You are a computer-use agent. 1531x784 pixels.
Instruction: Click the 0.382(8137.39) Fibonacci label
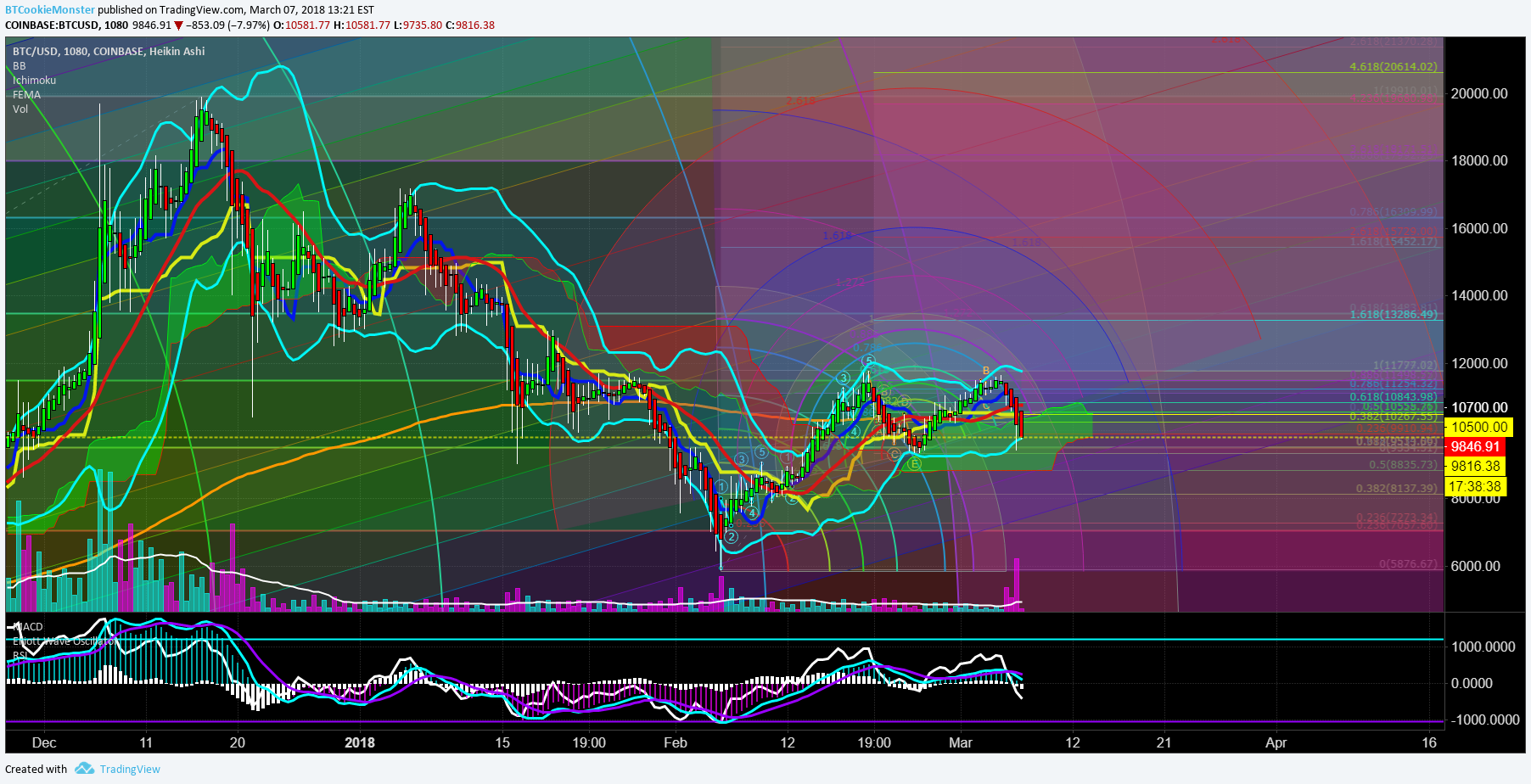(1396, 488)
